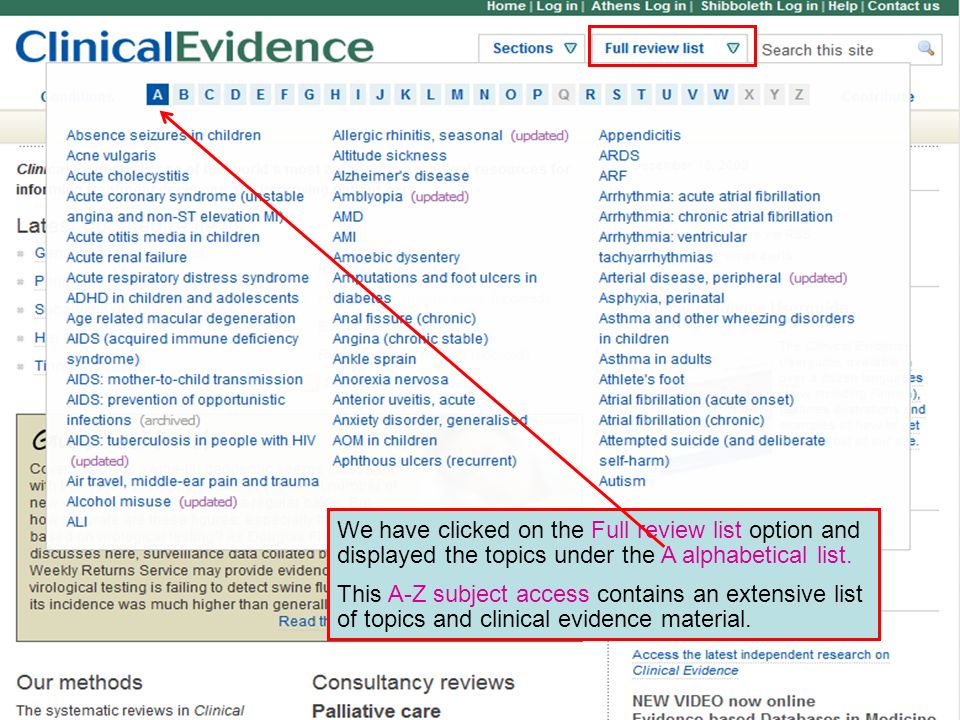Select letter B in alphabet index

[184, 95]
